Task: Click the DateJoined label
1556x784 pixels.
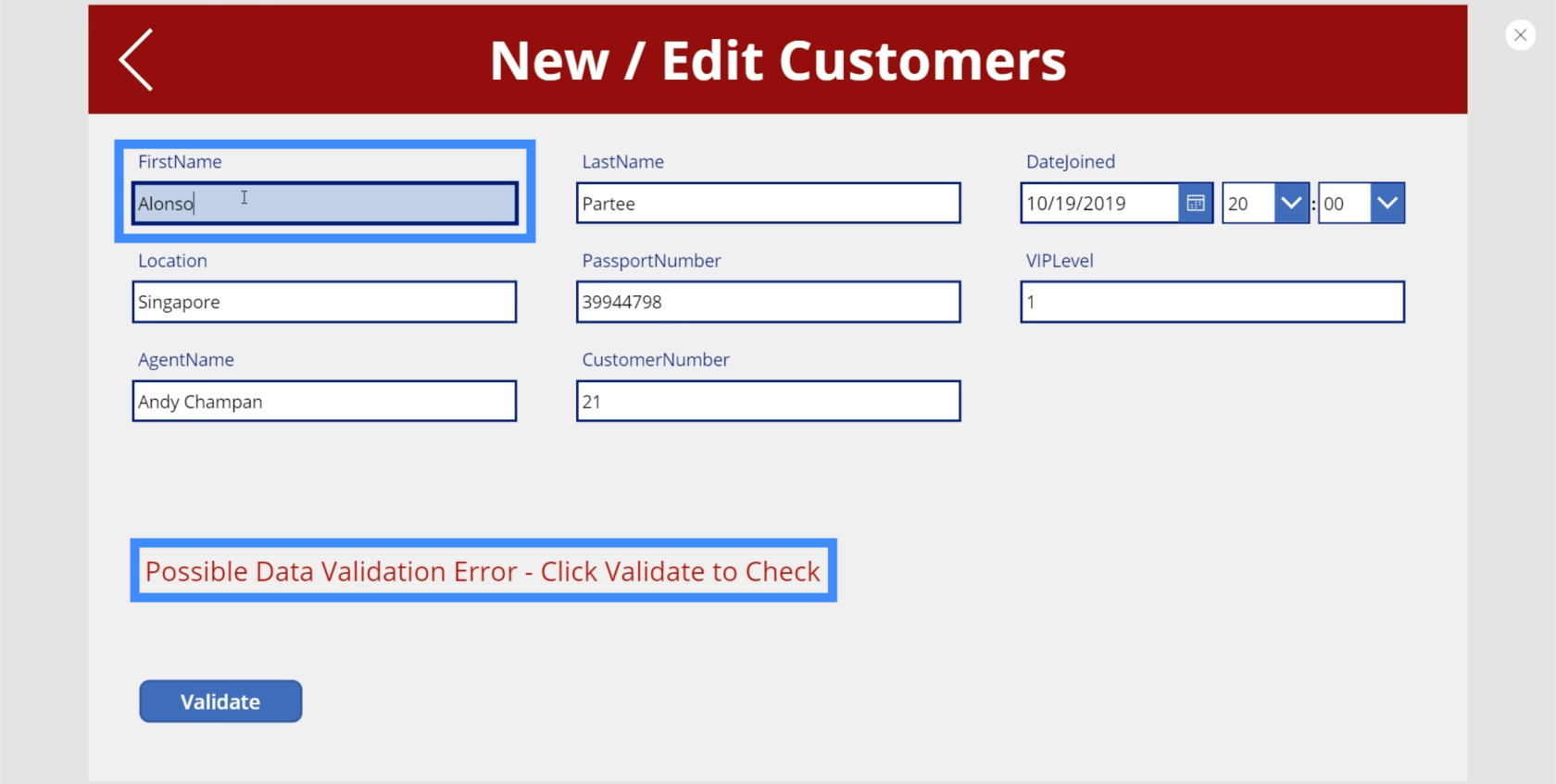Action: tap(1071, 162)
